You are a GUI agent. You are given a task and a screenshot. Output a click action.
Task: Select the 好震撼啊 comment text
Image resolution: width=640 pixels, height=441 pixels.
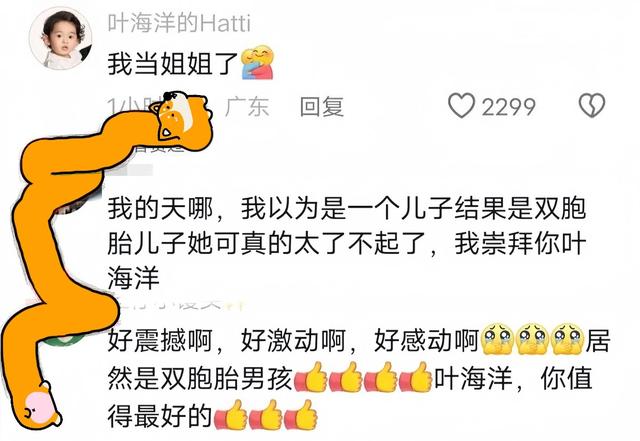point(359,379)
